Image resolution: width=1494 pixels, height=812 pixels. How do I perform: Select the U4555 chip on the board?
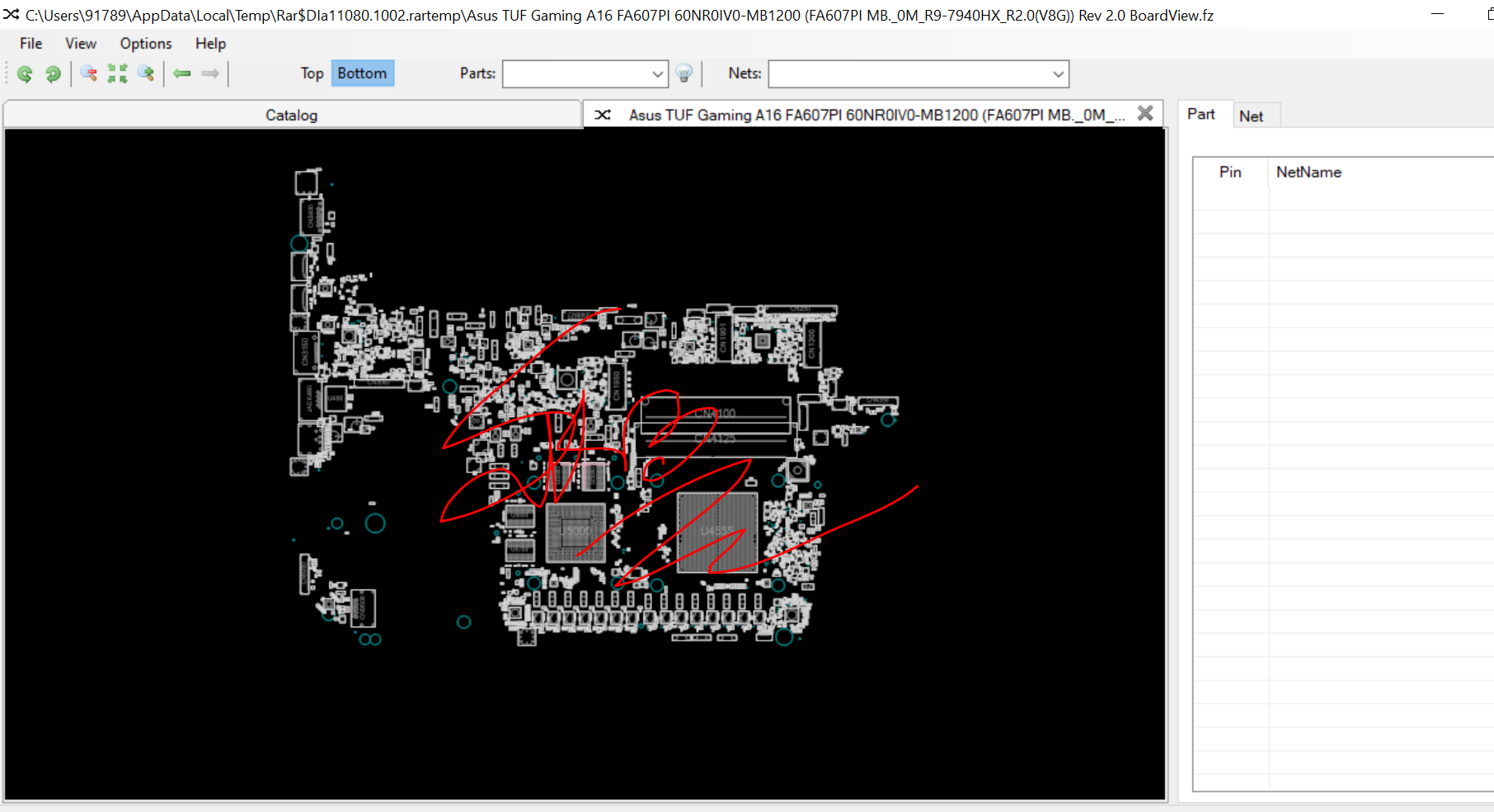pos(716,532)
